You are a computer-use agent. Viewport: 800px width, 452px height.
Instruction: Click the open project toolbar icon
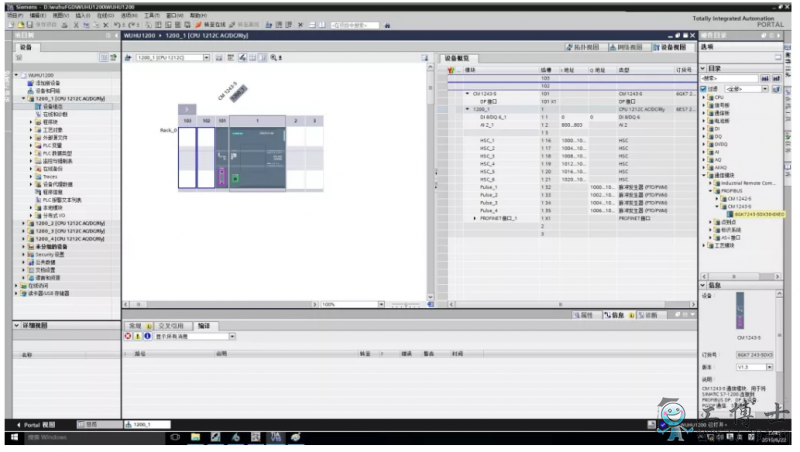20,24
